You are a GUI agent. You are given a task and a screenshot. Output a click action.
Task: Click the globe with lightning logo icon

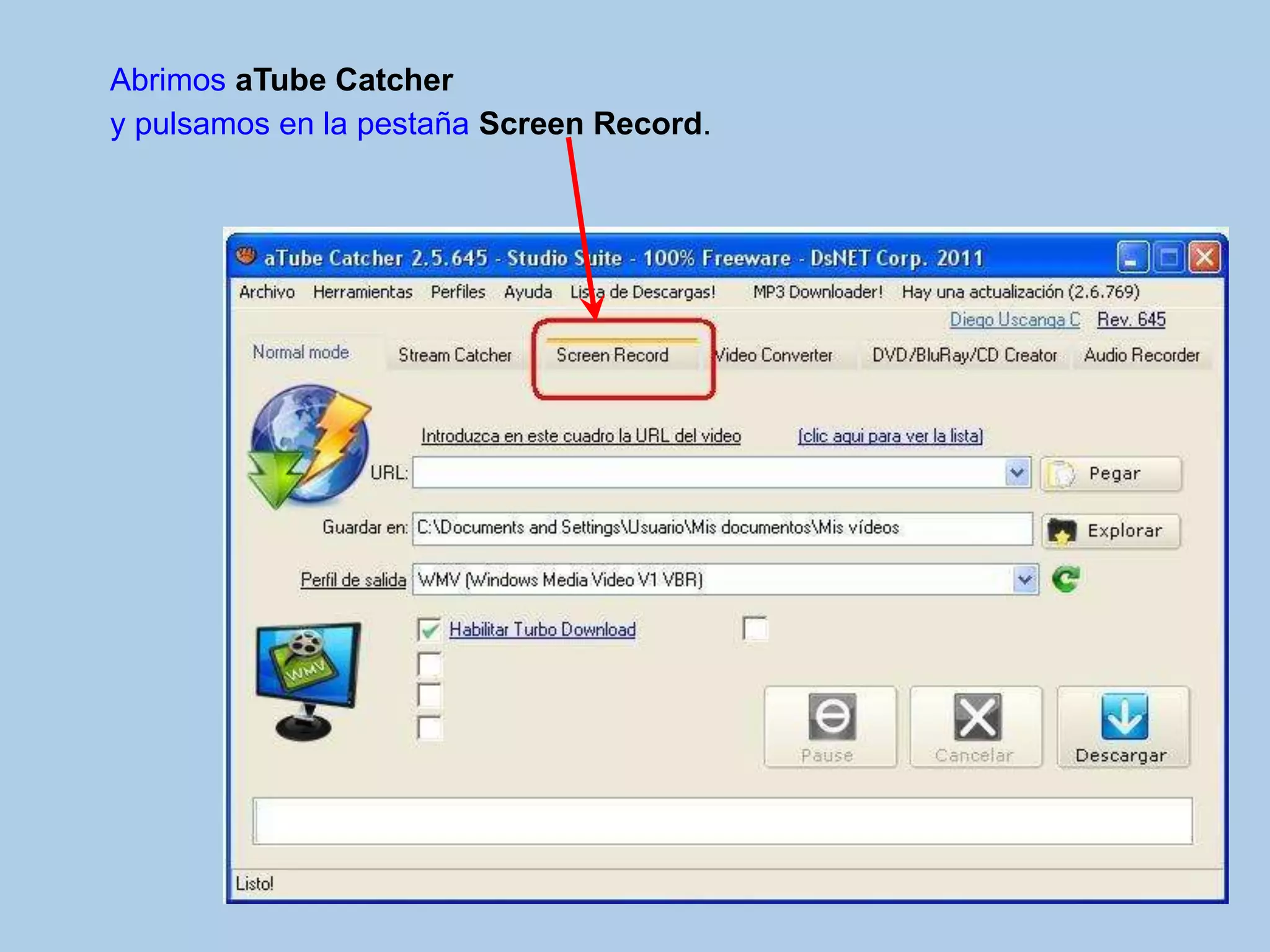pos(309,445)
